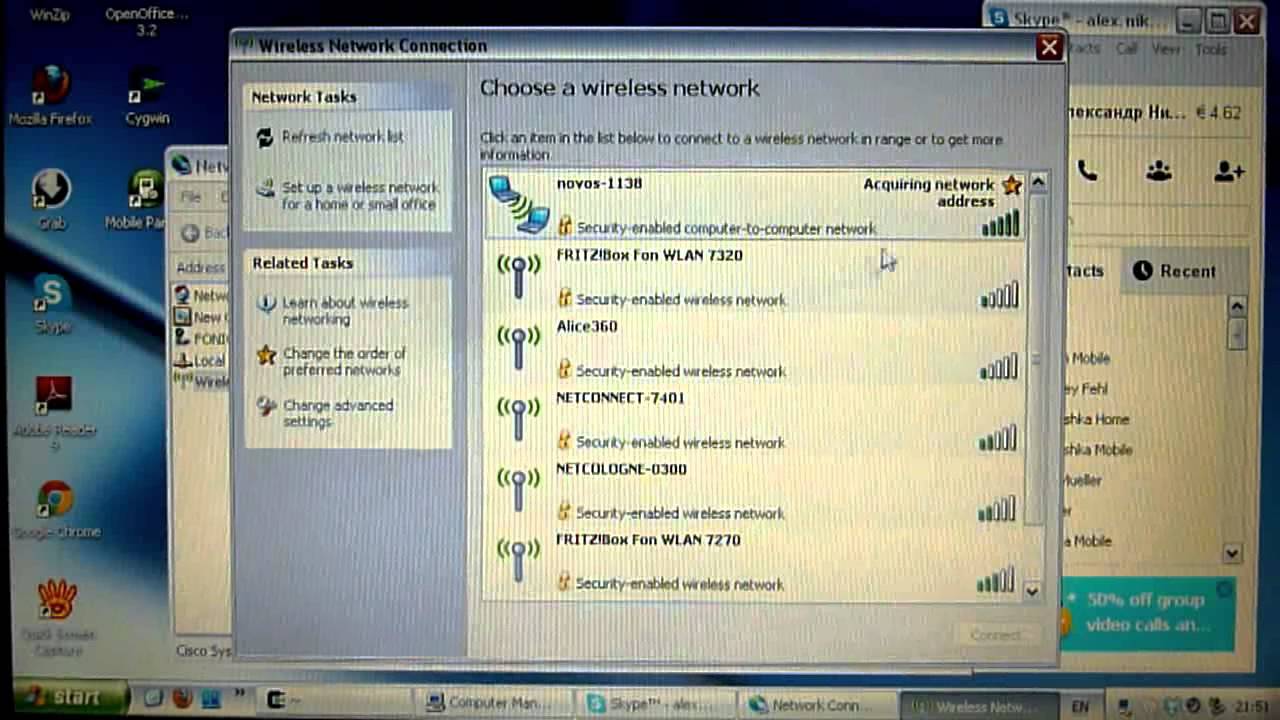1280x720 pixels.
Task: Click the Connect button
Action: (995, 635)
